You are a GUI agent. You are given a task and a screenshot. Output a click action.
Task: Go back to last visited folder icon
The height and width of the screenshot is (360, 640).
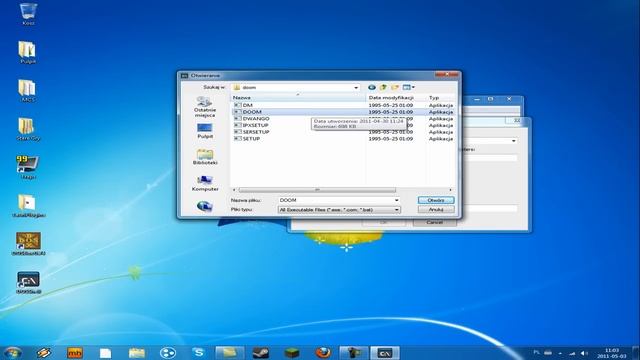371,87
